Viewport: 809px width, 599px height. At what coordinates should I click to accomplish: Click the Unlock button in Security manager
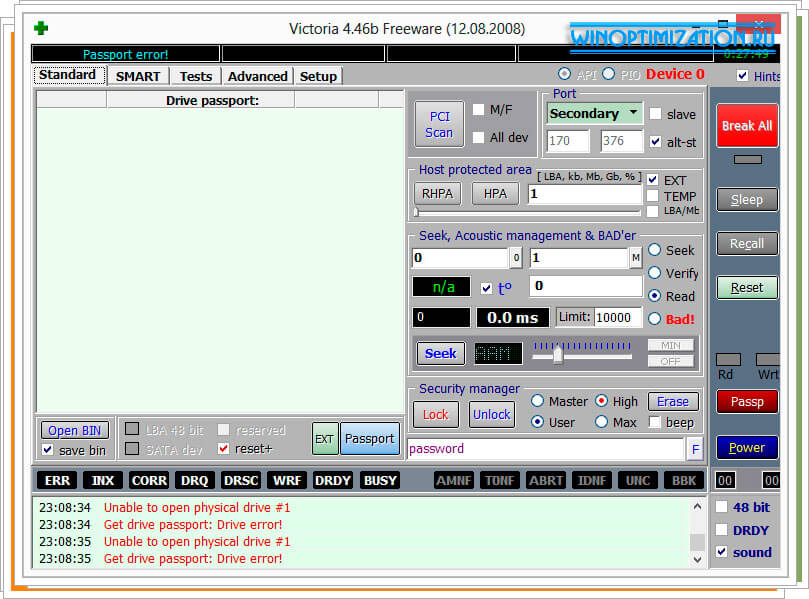(x=491, y=414)
